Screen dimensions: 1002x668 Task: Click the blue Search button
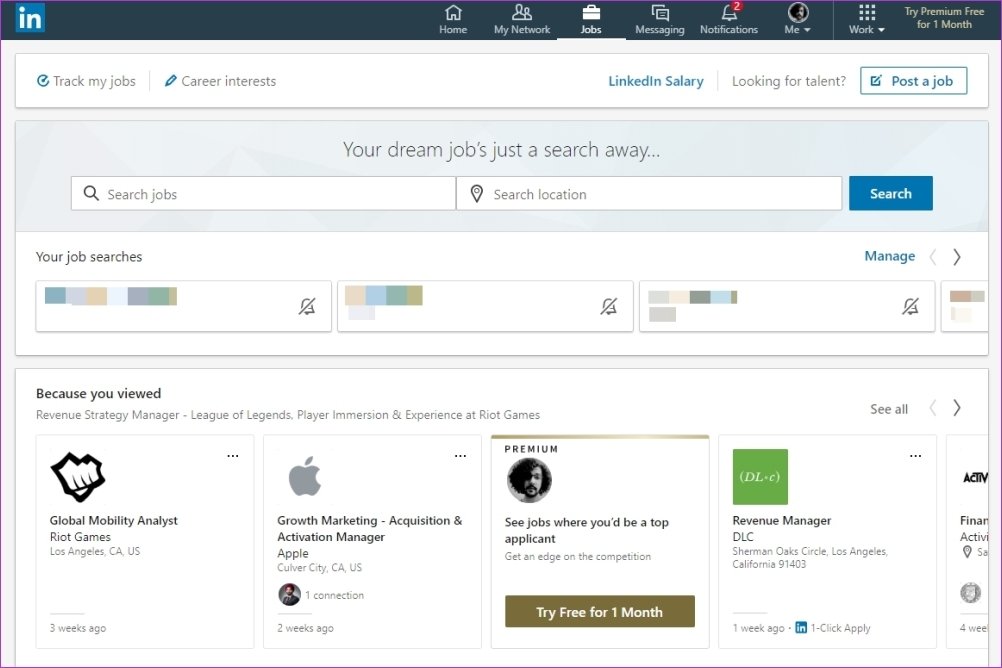pyautogui.click(x=891, y=193)
